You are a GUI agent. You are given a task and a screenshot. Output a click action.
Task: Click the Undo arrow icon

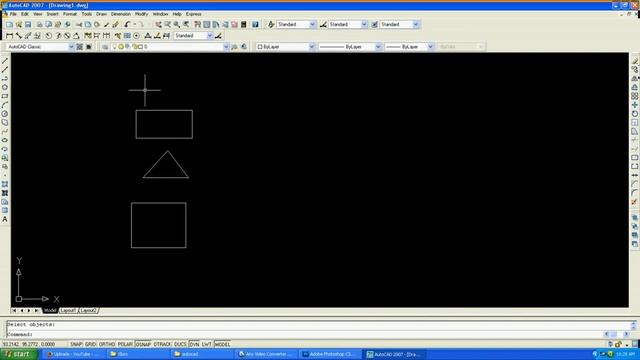pos(127,24)
